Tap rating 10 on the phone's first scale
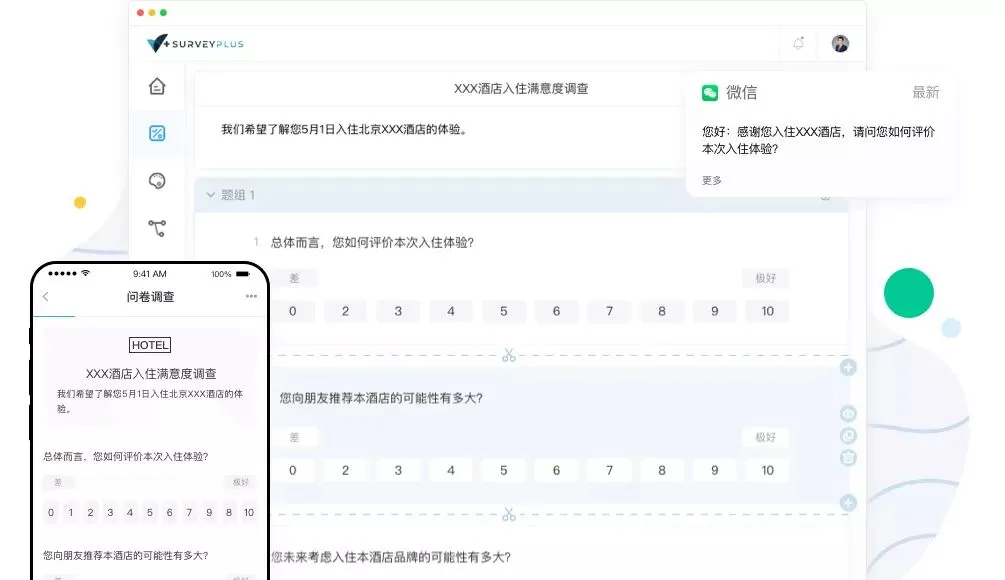The width and height of the screenshot is (1005, 580). (249, 512)
